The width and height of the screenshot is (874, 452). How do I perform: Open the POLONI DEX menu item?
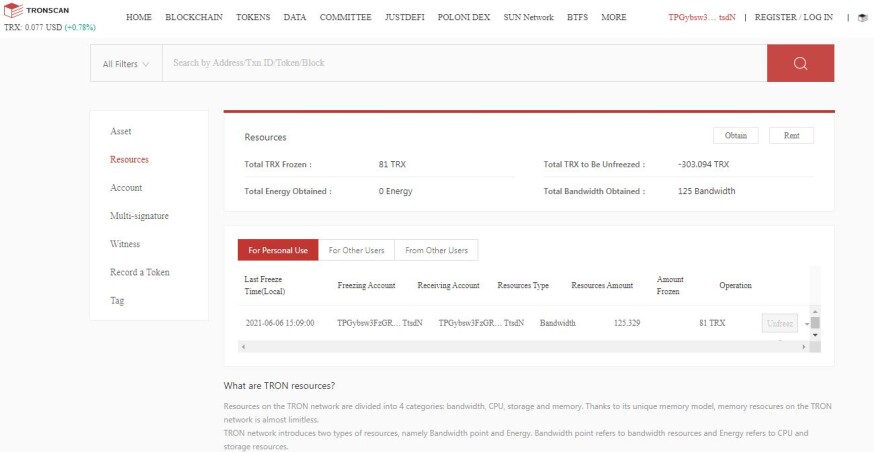pos(464,17)
